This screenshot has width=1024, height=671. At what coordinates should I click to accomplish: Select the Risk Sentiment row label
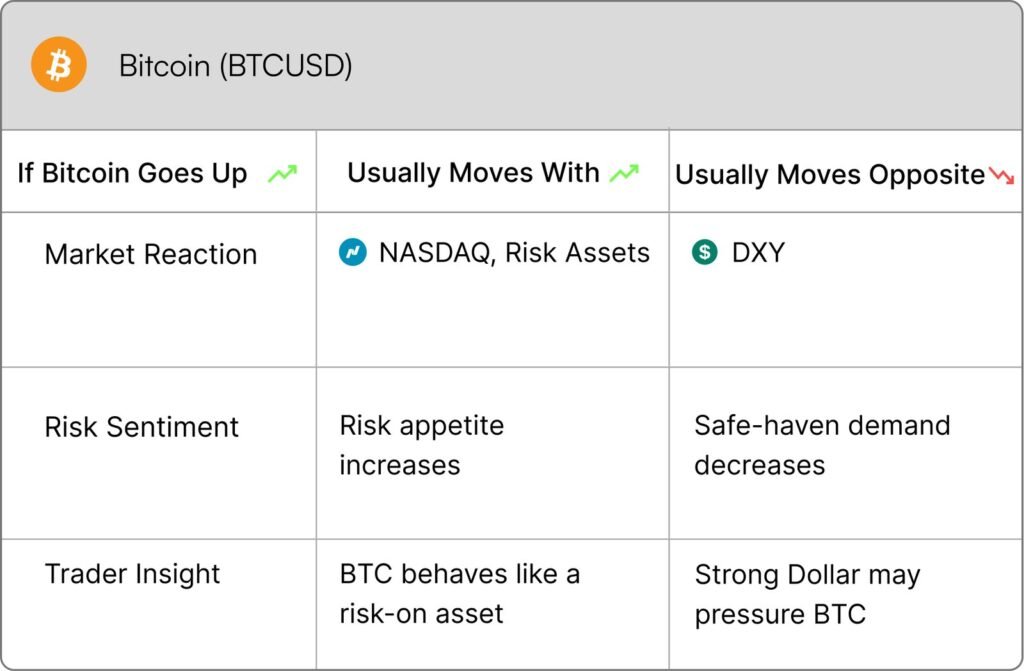tap(142, 427)
